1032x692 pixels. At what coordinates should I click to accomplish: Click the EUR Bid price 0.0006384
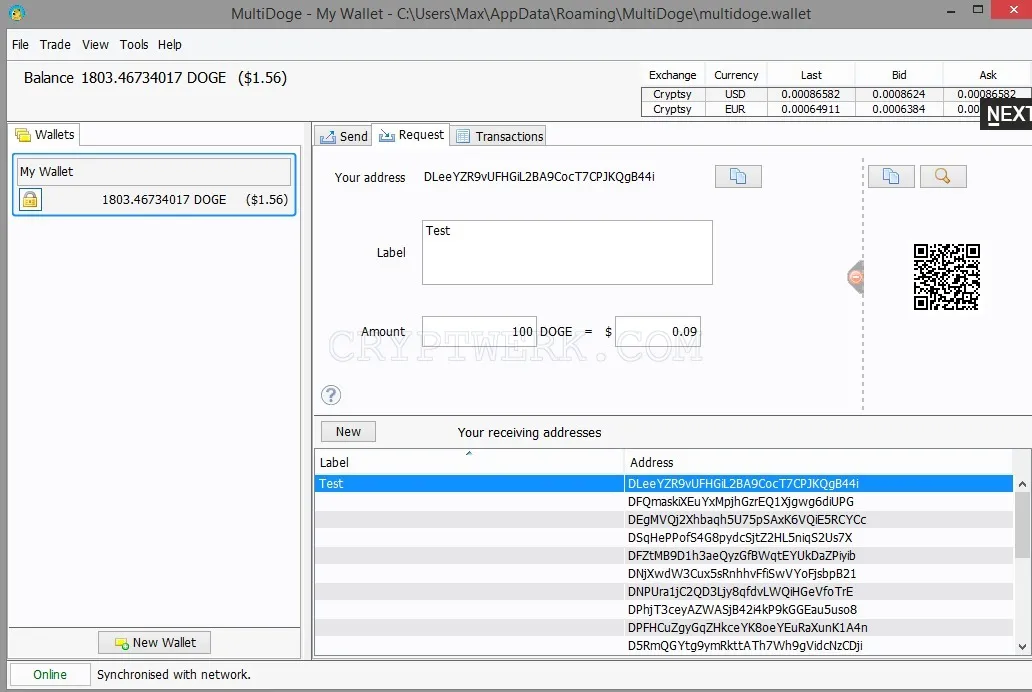click(898, 109)
